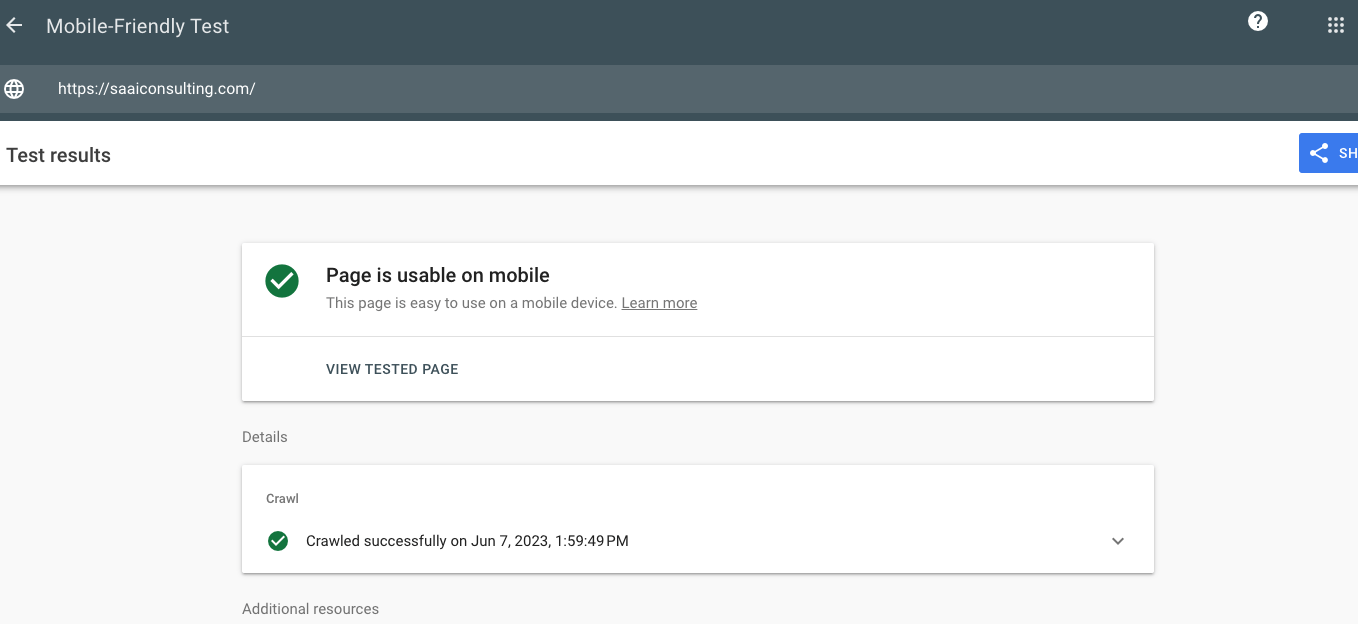Select the Test results heading
The image size is (1358, 624).
pyautogui.click(x=59, y=155)
